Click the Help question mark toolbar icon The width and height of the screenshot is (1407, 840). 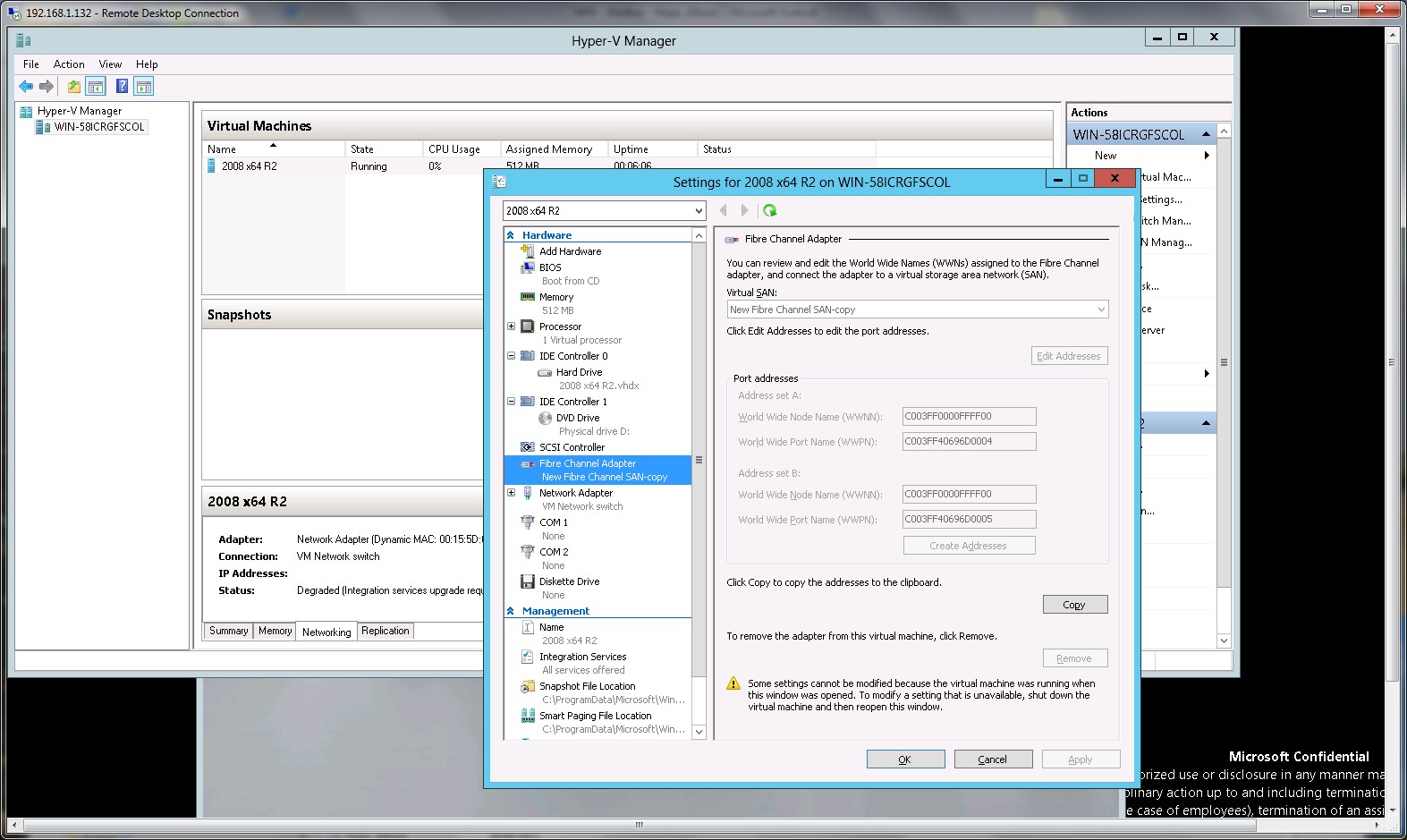[x=122, y=87]
